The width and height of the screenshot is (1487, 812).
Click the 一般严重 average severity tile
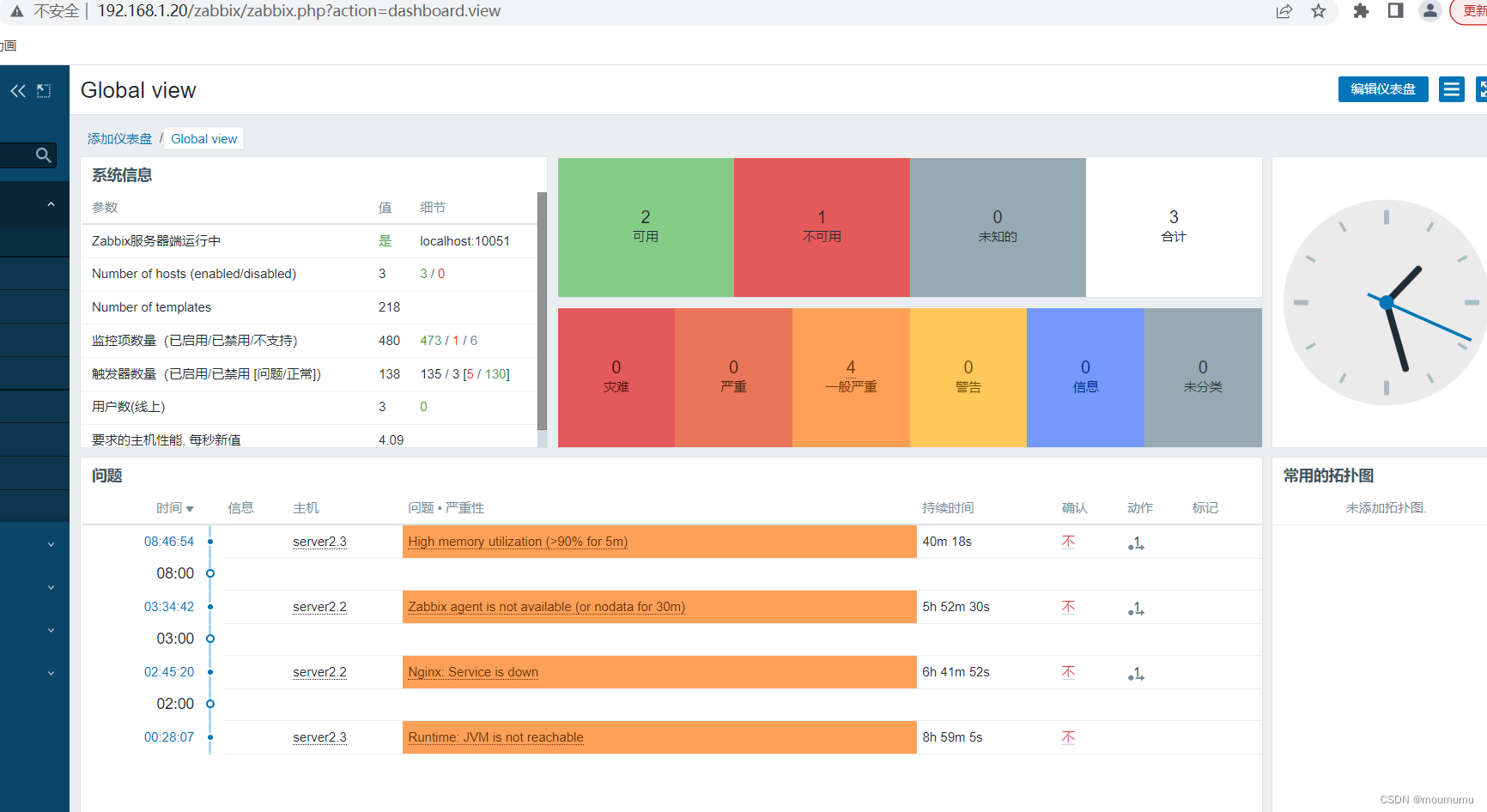point(851,378)
